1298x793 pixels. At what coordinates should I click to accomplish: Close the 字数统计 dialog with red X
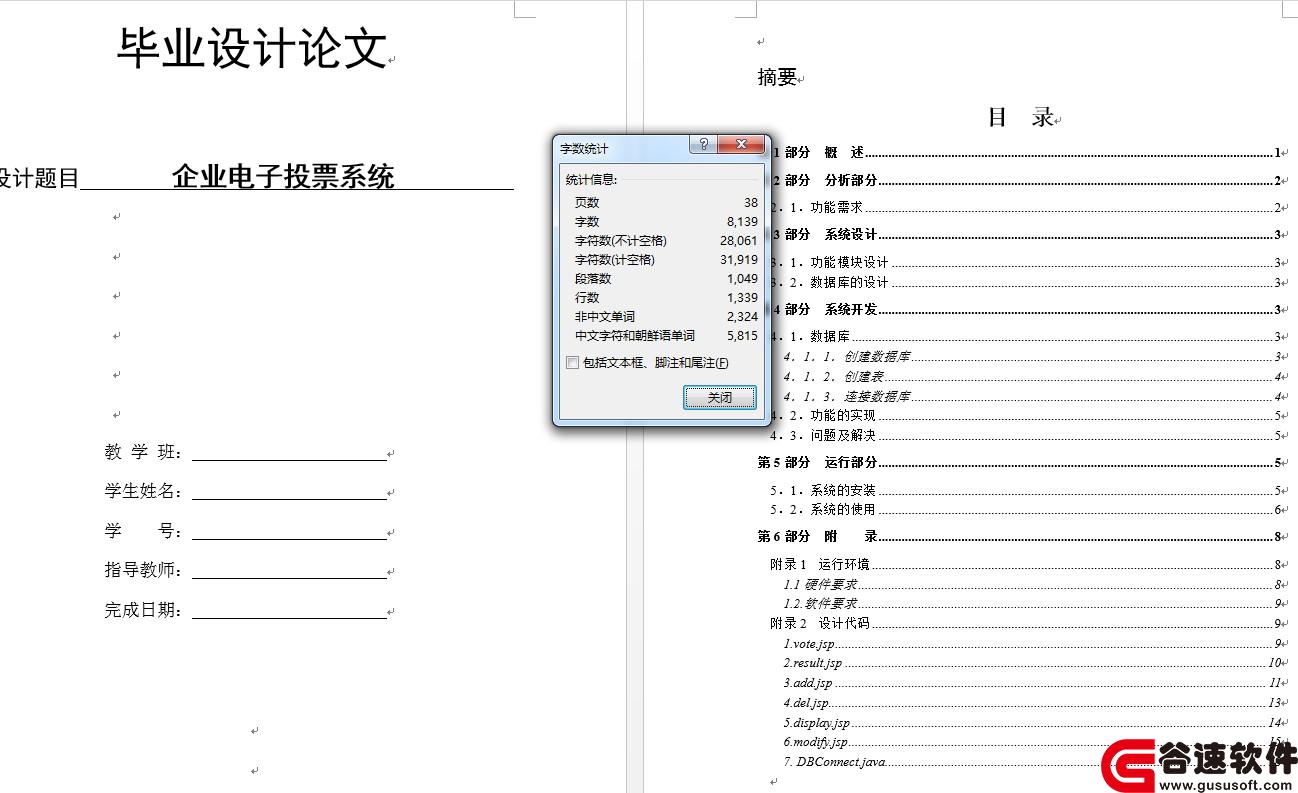pyautogui.click(x=742, y=145)
